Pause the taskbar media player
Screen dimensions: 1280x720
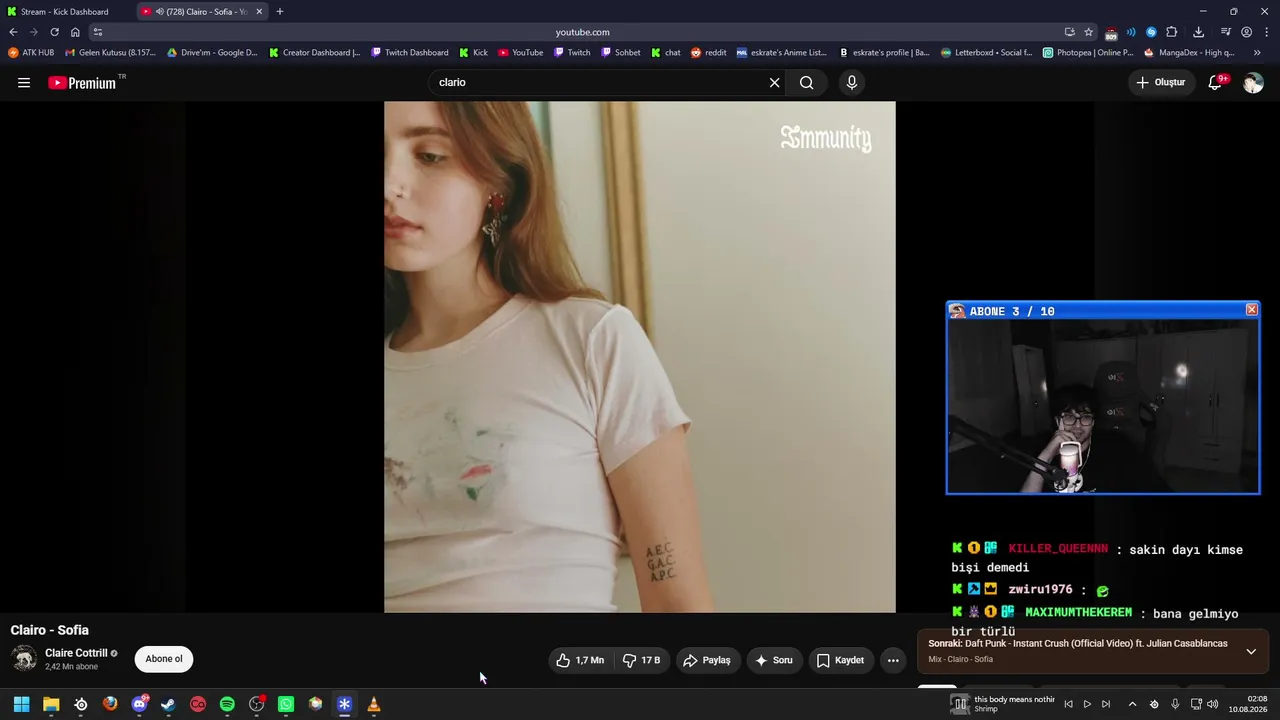(960, 704)
